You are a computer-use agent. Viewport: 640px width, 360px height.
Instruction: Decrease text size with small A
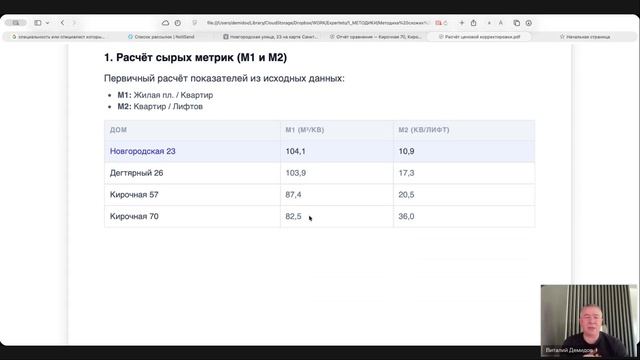pos(489,23)
